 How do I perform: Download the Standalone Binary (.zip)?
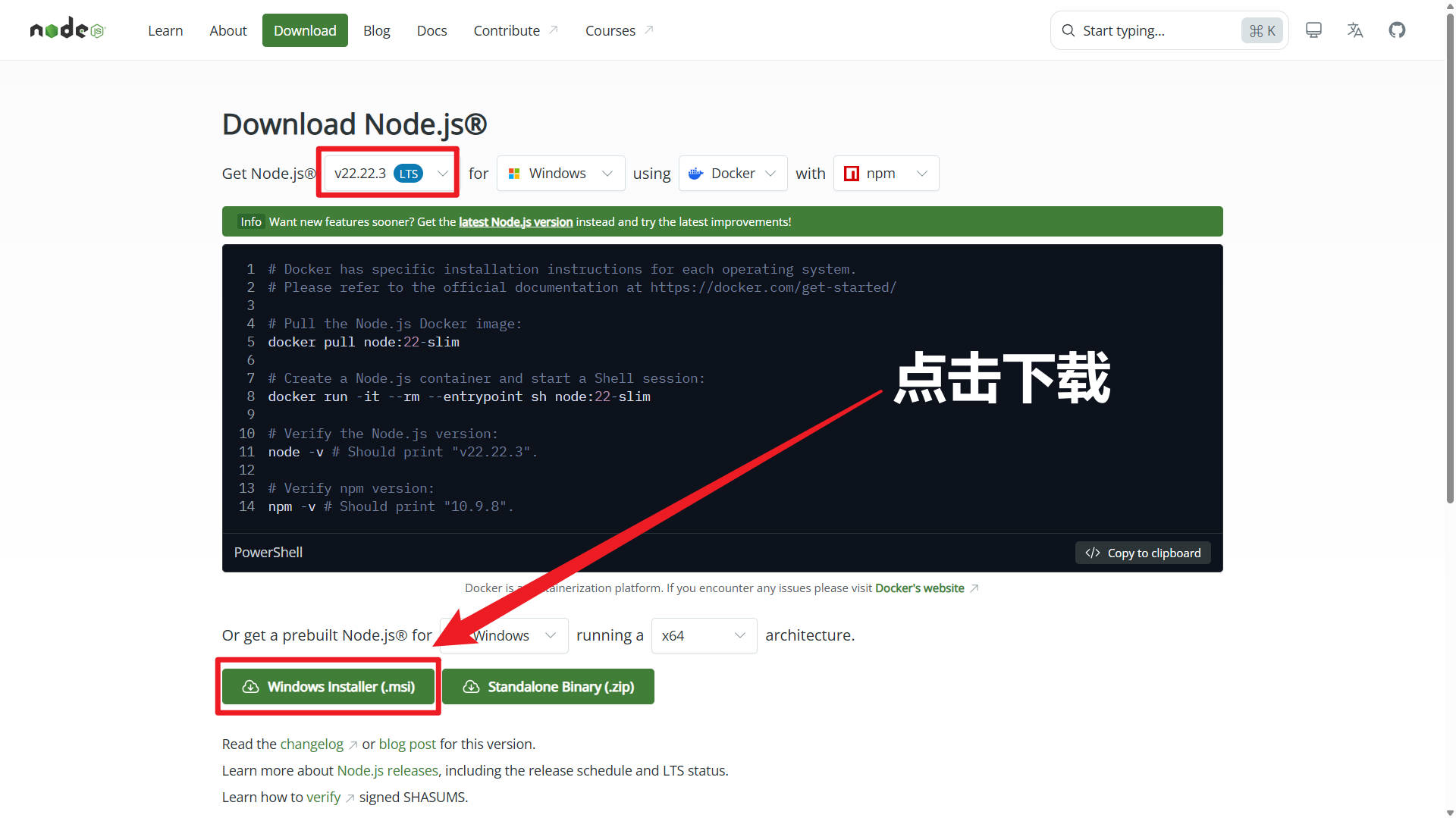pos(548,687)
